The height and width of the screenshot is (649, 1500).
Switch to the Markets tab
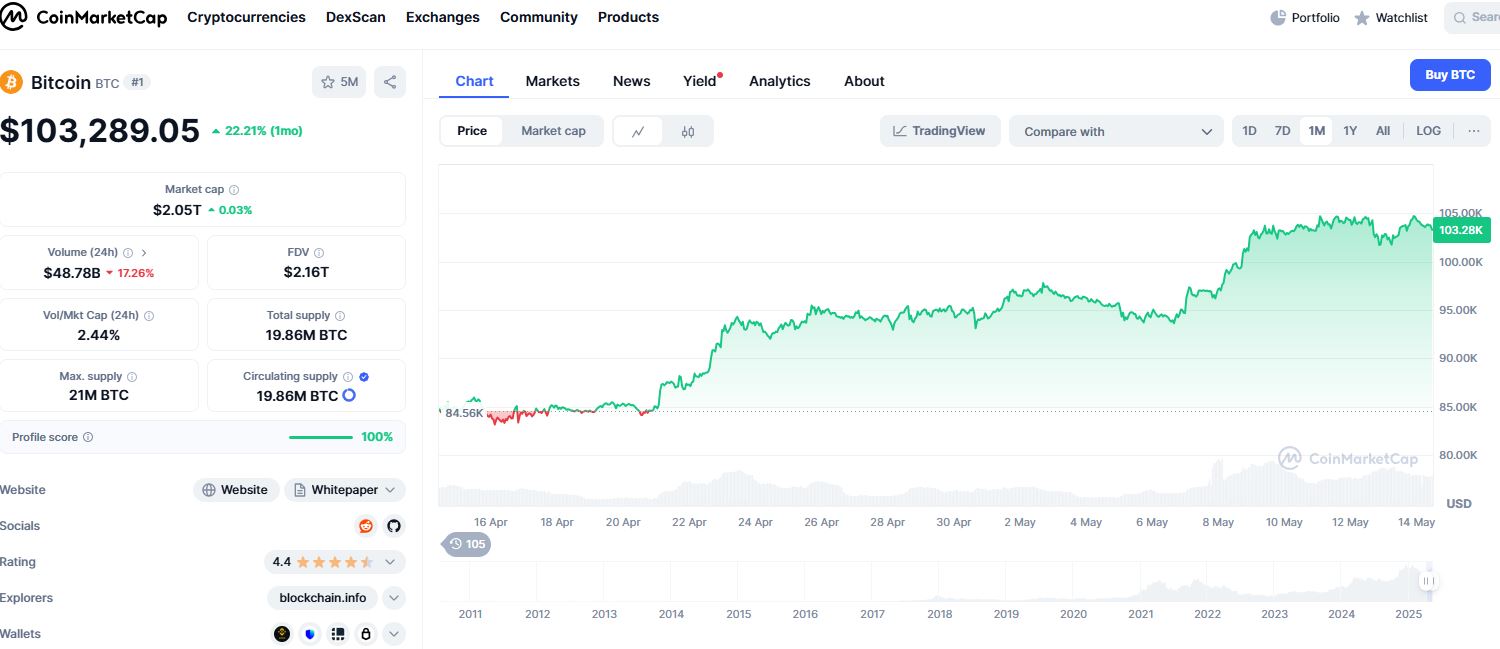[552, 81]
